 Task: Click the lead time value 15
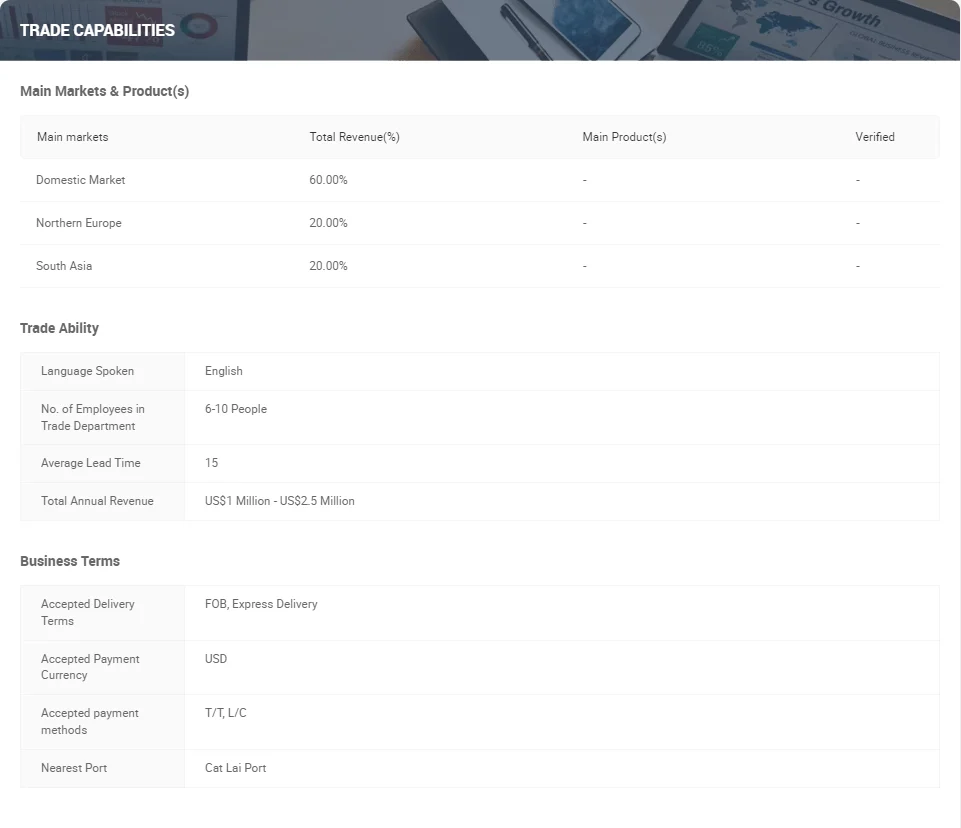coord(211,463)
